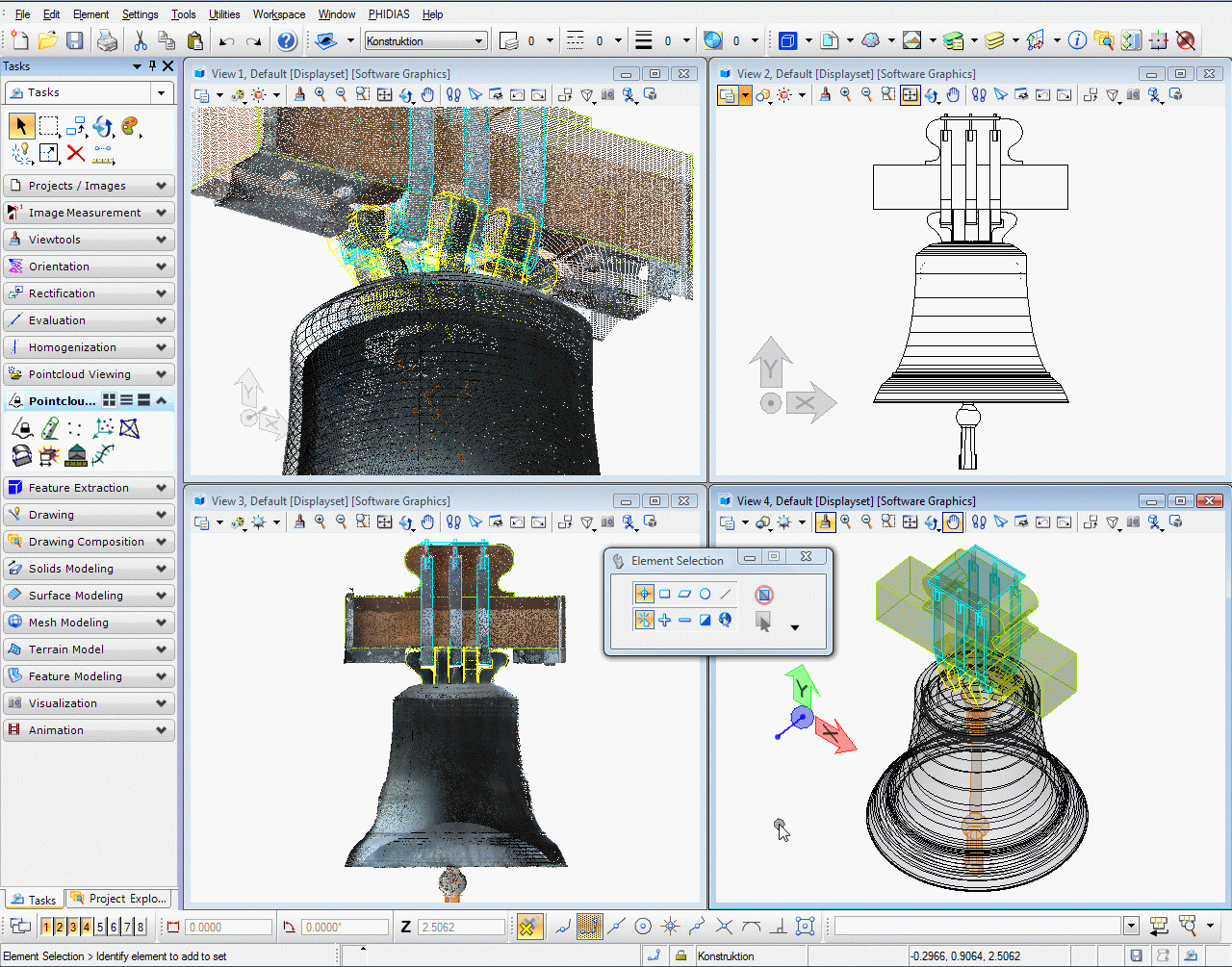1232x967 pixels.
Task: Click the Delete Element red X tool
Action: (76, 153)
